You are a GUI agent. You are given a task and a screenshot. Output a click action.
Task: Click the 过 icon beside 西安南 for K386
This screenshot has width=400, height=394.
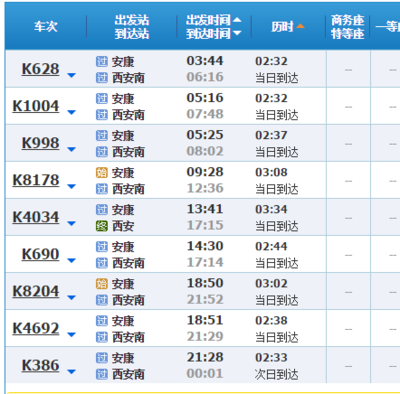(102, 374)
